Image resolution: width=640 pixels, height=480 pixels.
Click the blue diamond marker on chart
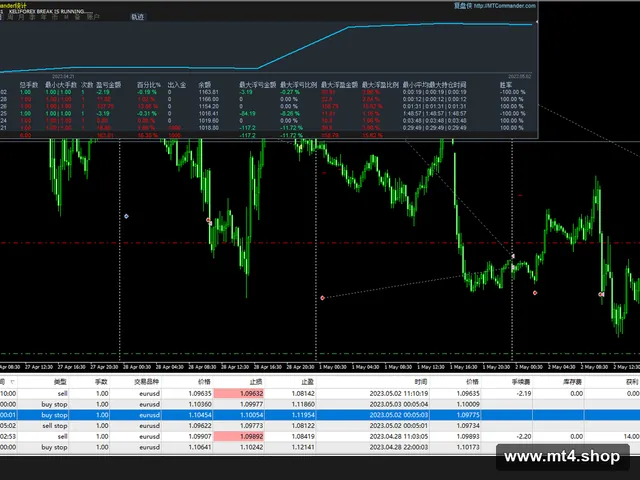click(x=127, y=216)
